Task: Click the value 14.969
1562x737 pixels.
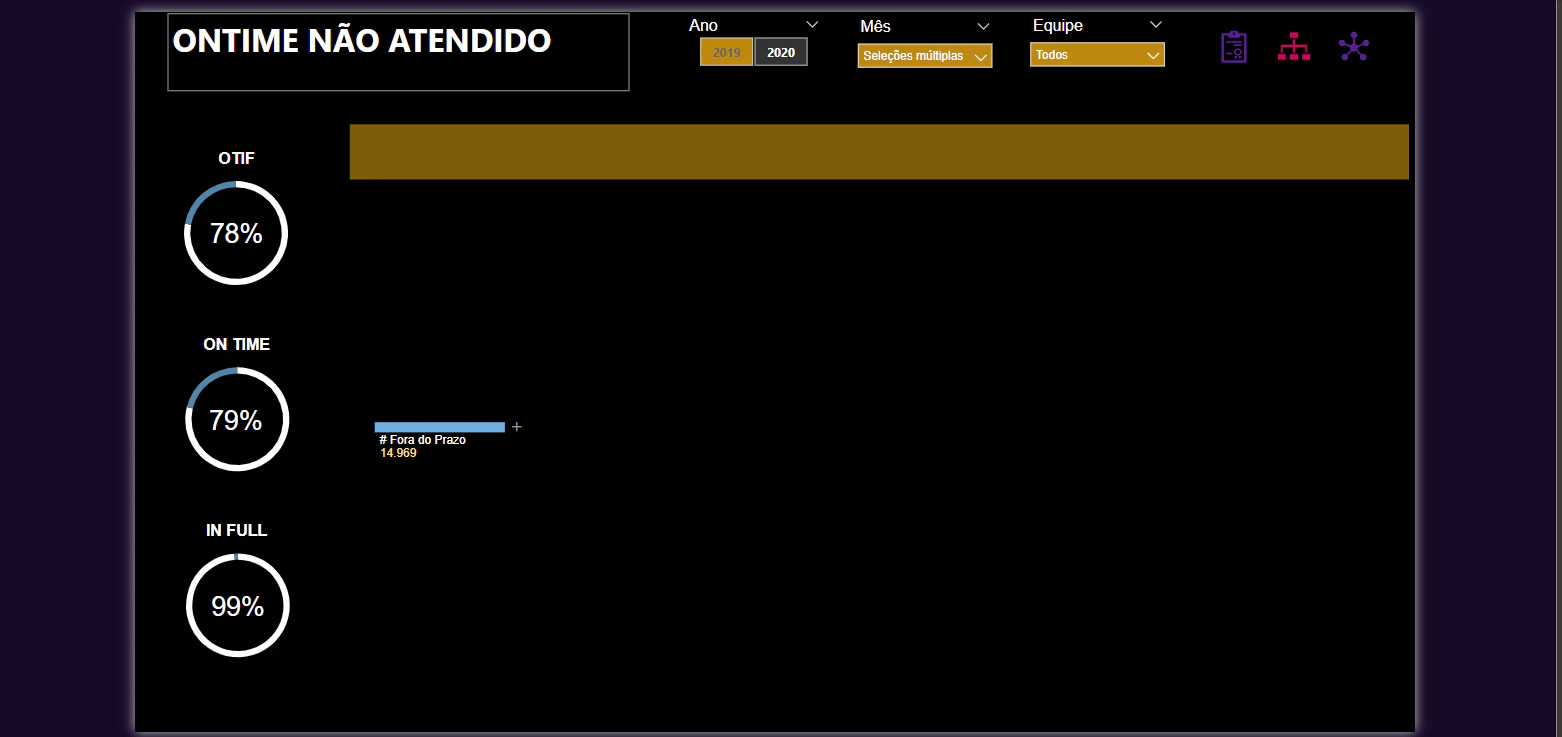Action: pyautogui.click(x=398, y=453)
